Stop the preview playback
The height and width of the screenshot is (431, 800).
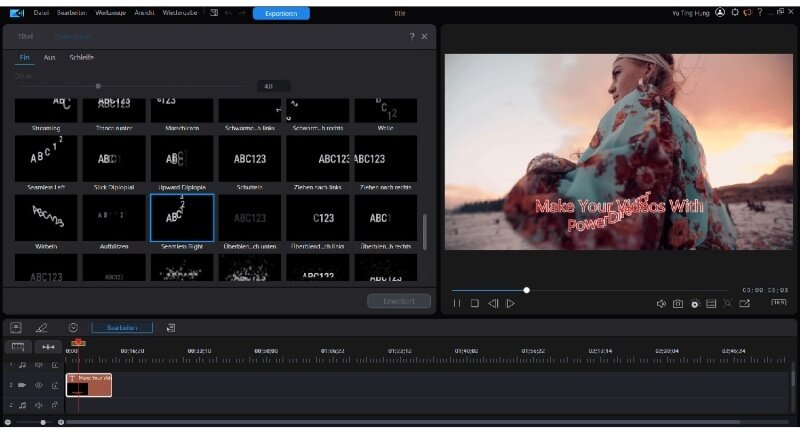pos(474,303)
